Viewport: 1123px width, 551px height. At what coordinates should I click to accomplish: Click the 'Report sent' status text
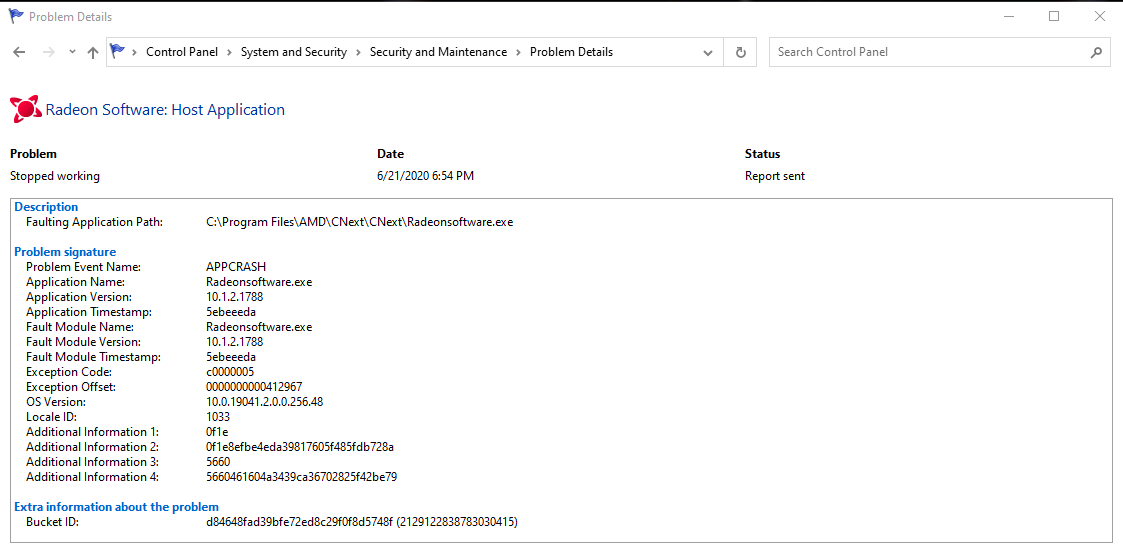[775, 176]
